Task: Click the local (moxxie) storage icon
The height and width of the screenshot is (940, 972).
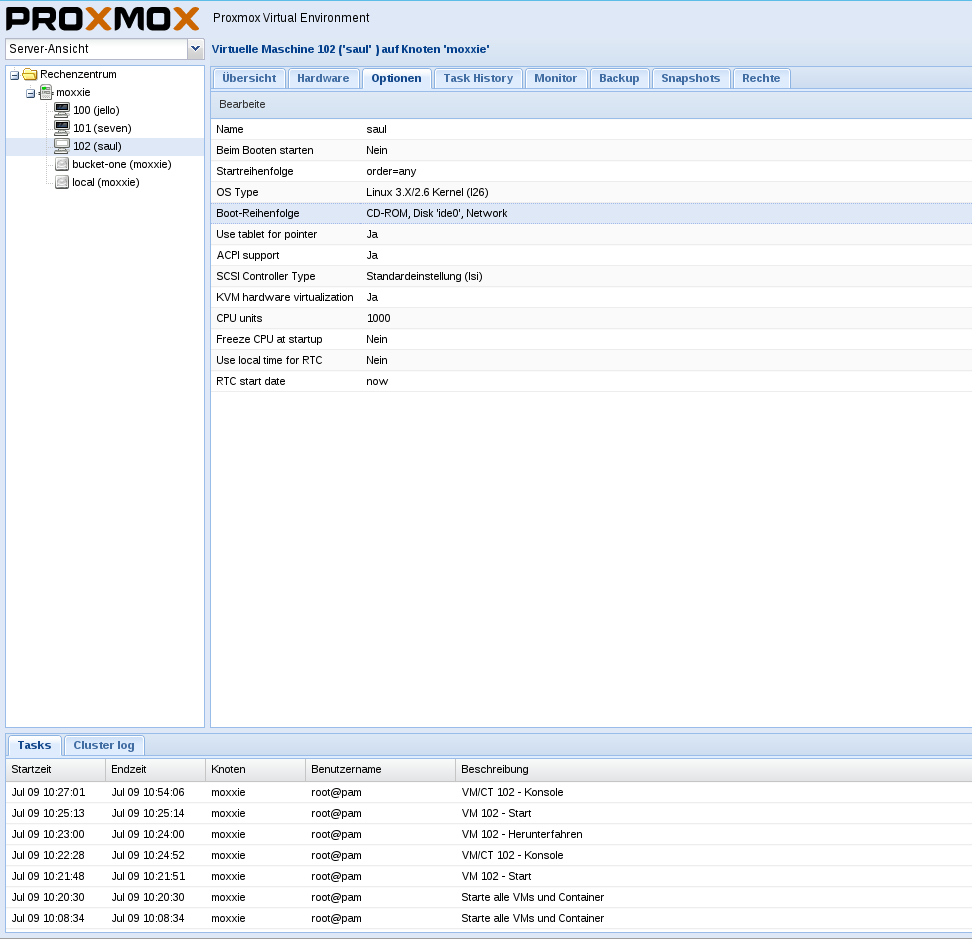Action: pyautogui.click(x=62, y=182)
